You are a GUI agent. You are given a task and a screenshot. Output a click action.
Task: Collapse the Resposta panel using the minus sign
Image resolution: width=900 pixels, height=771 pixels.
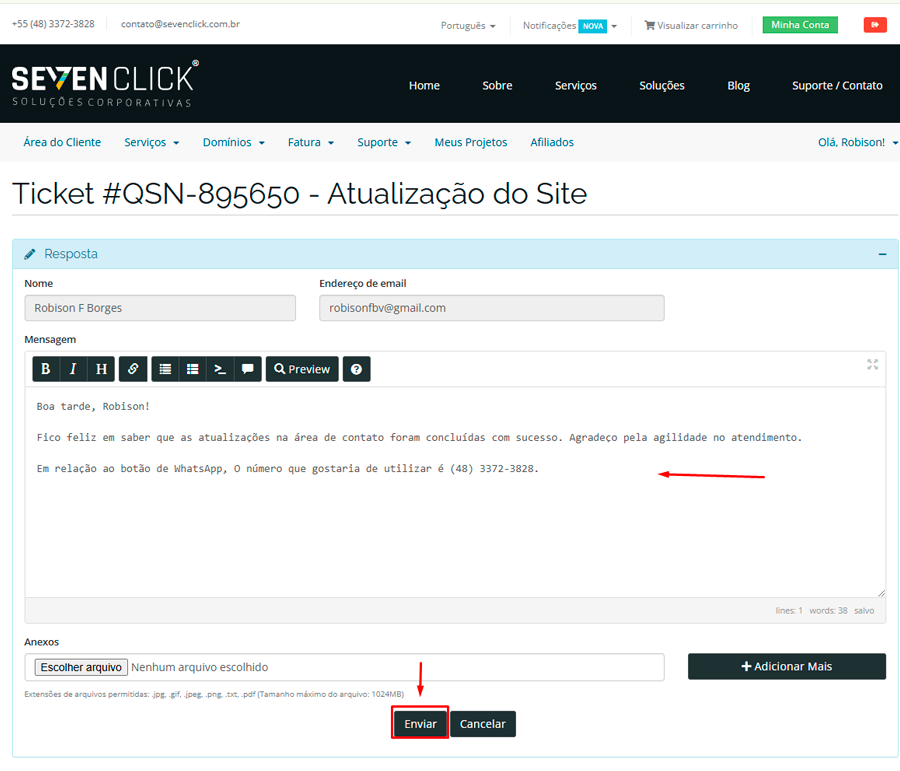[x=882, y=254]
